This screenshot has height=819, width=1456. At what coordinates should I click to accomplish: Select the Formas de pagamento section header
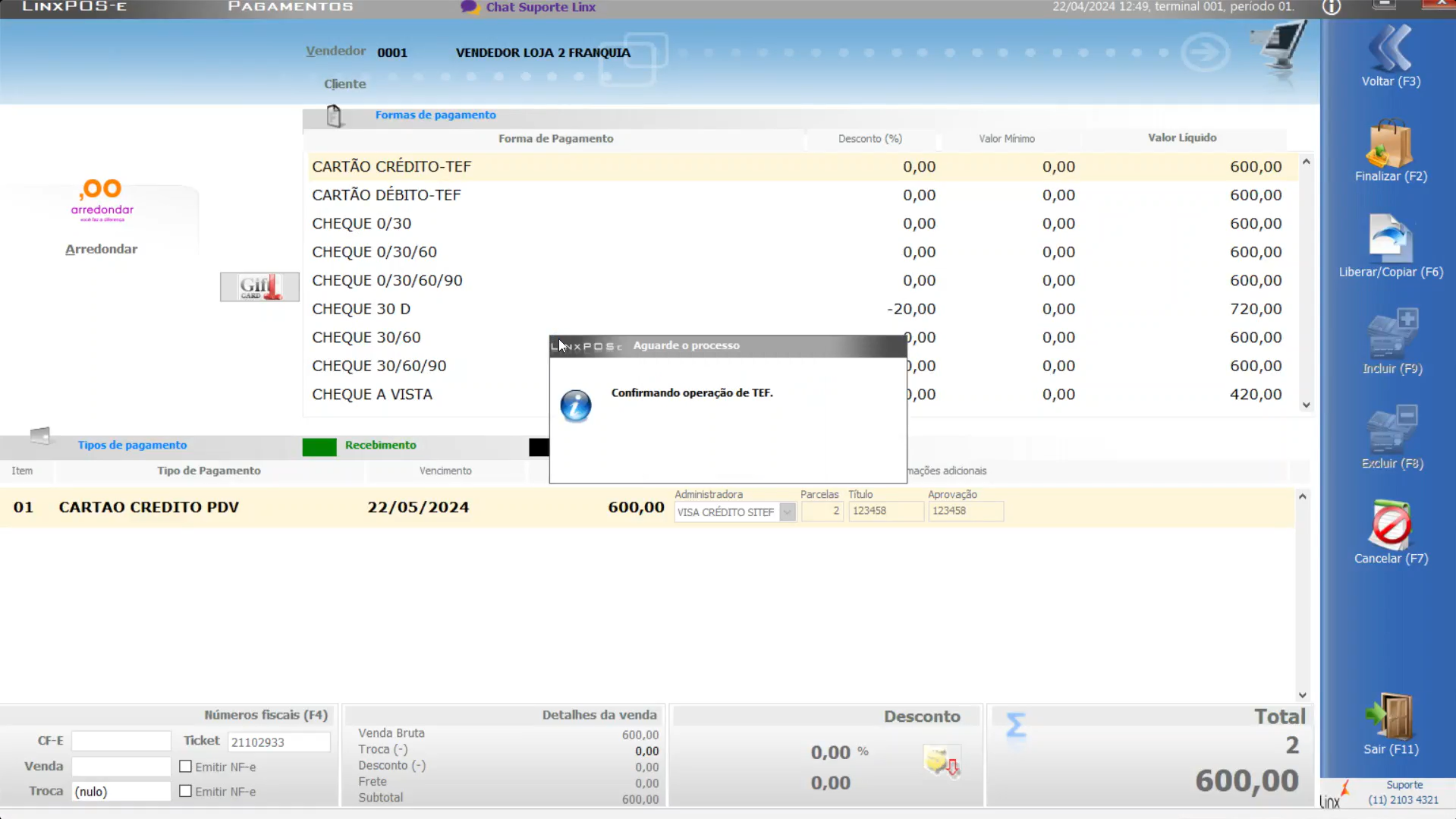(x=436, y=115)
